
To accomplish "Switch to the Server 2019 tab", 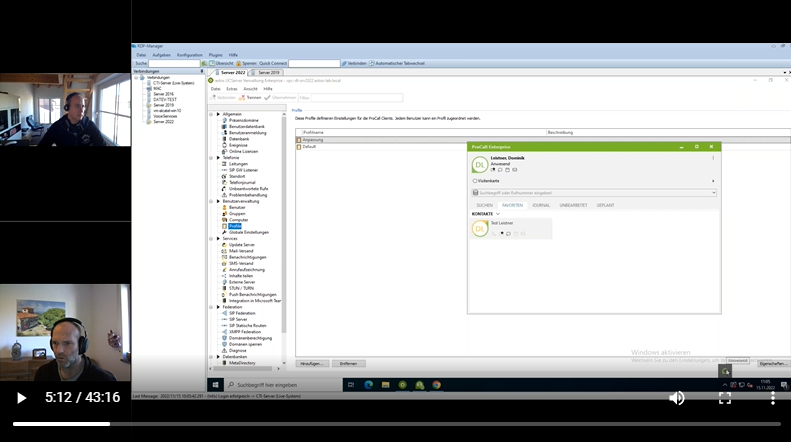I will pyautogui.click(x=269, y=73).
